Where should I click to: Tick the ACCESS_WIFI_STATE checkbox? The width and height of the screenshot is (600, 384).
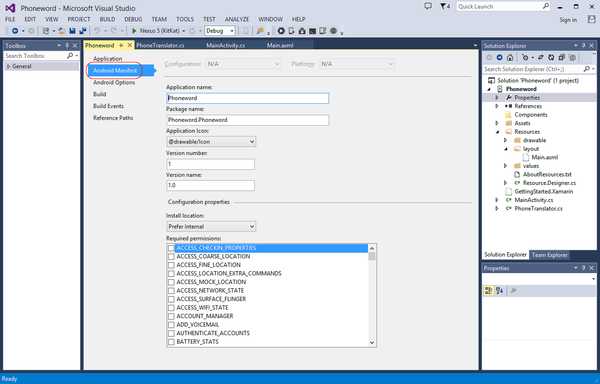171,308
